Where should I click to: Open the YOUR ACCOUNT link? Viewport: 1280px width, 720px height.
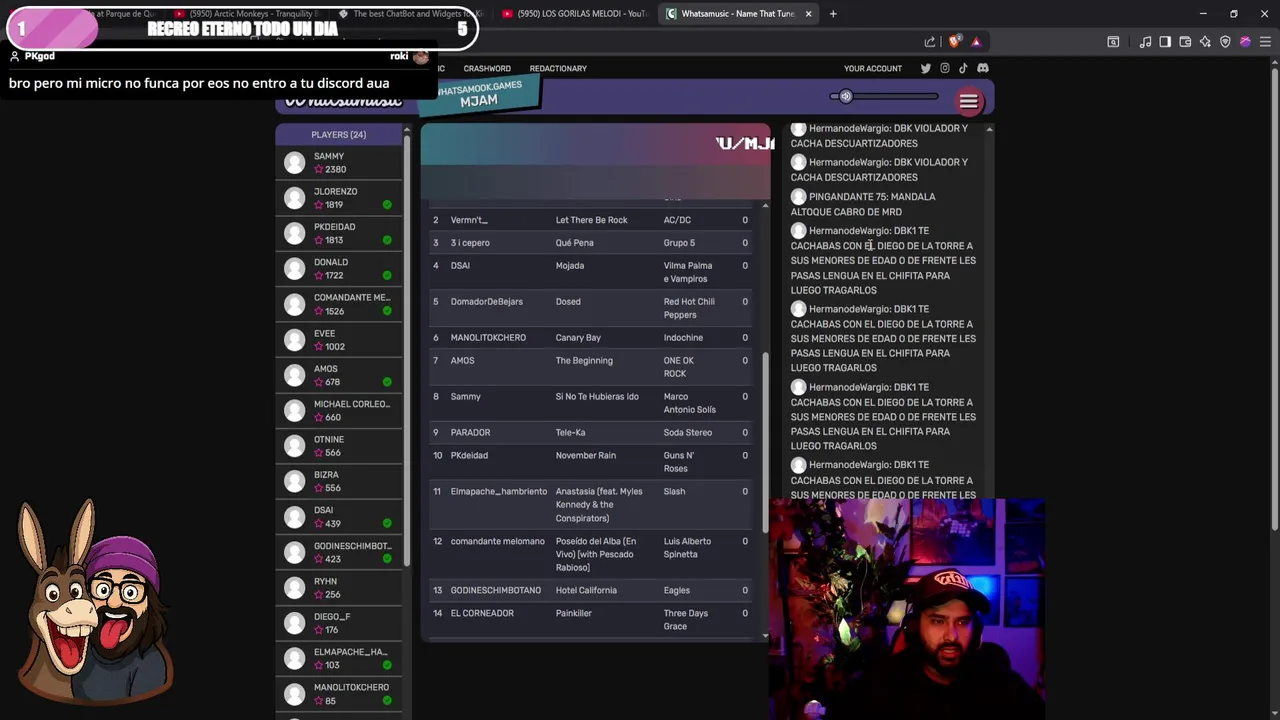coord(873,68)
